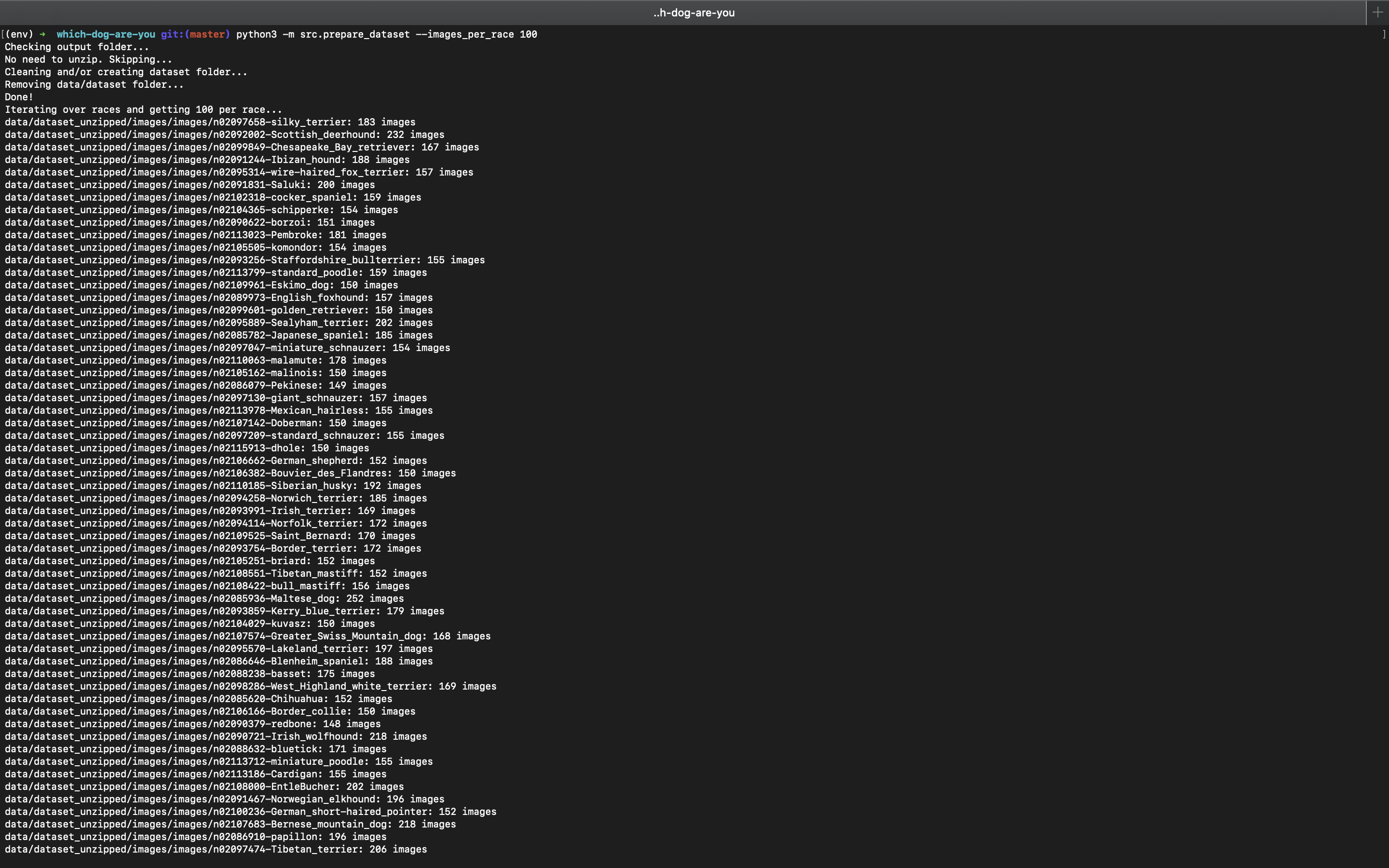Click the West_Highland_white_terrier 169 images line

click(250, 686)
